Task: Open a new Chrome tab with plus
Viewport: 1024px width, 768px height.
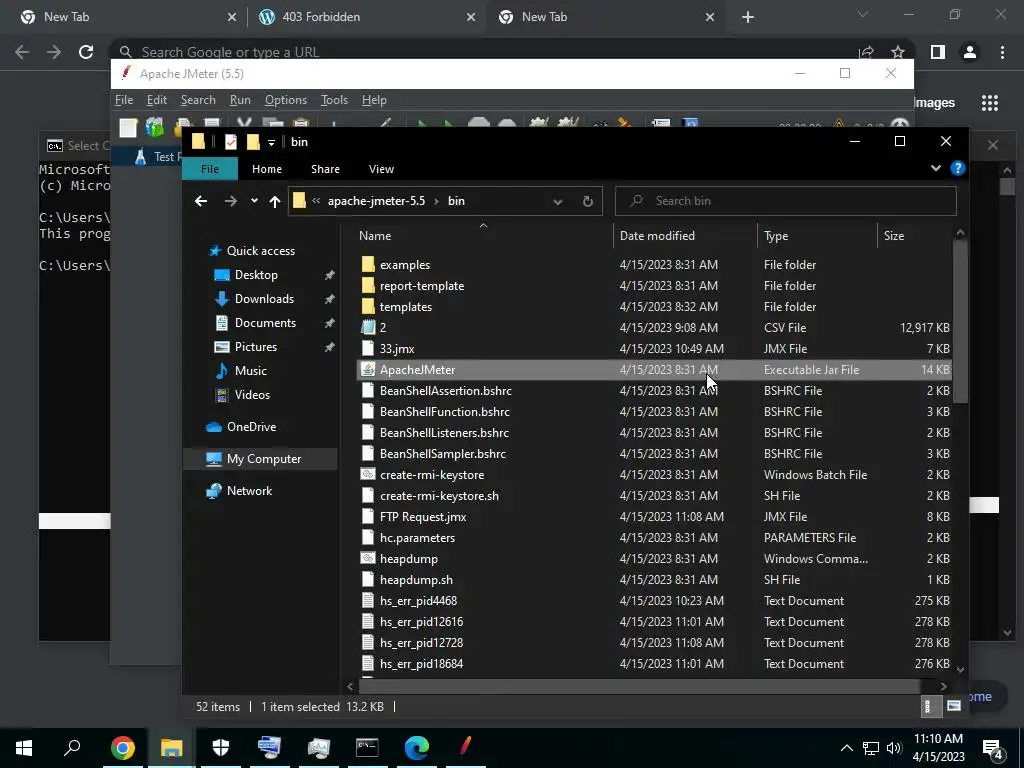Action: (748, 17)
